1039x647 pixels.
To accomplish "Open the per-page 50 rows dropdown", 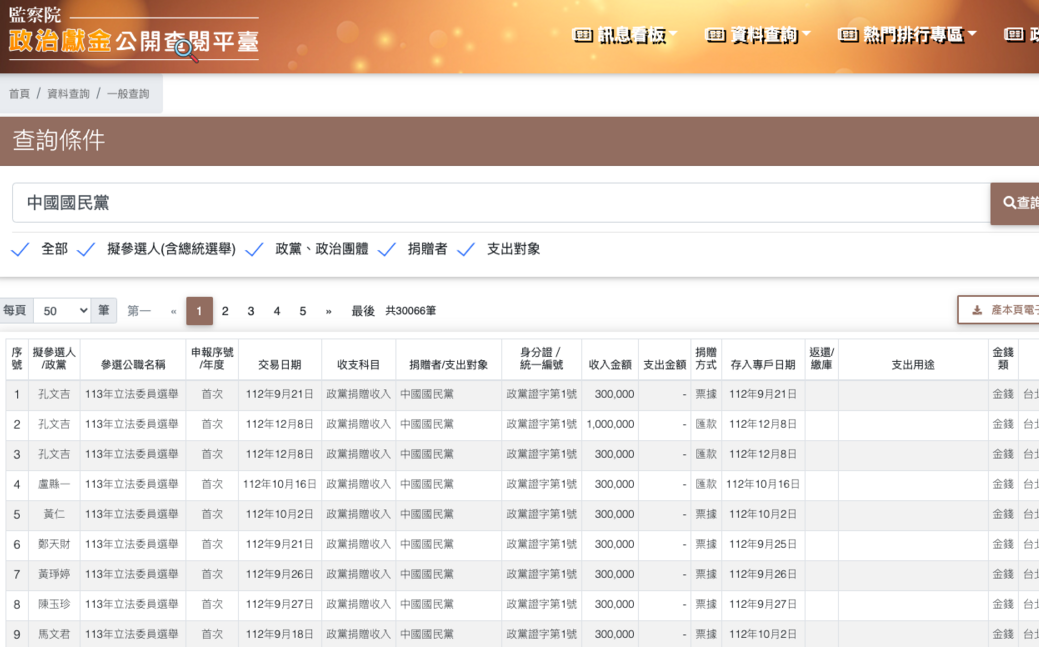I will tap(62, 311).
